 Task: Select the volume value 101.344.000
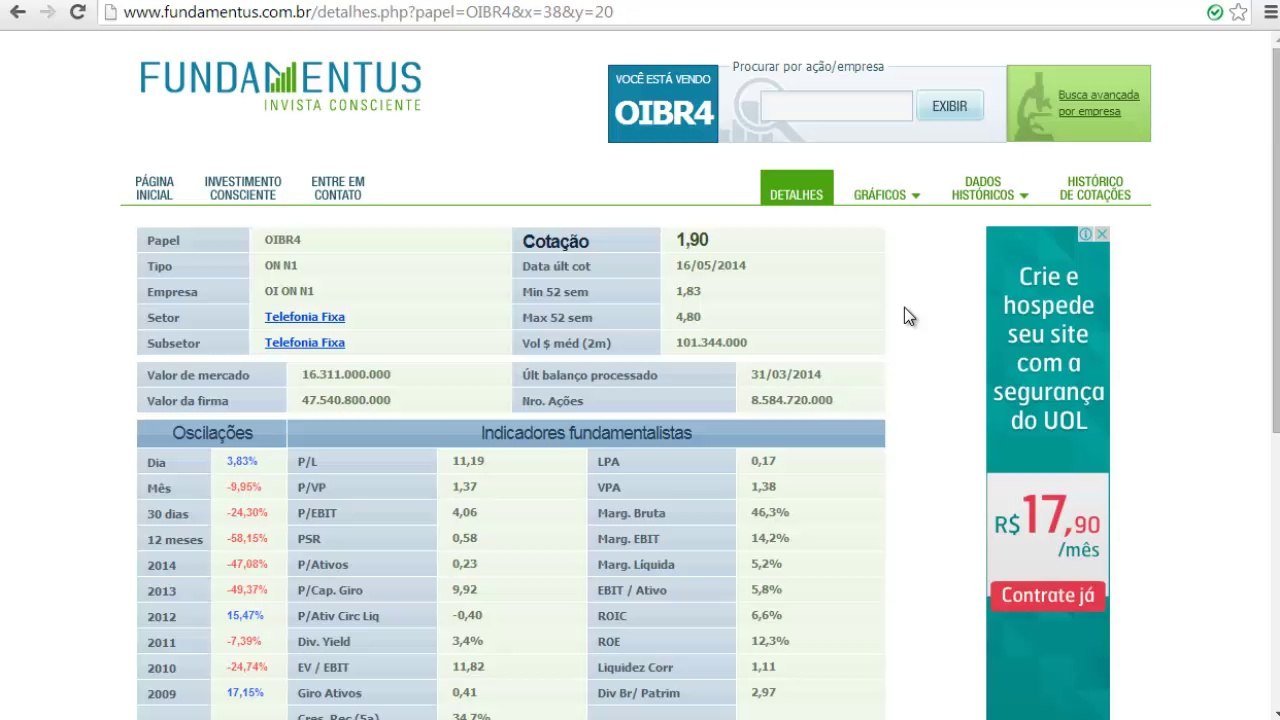711,343
